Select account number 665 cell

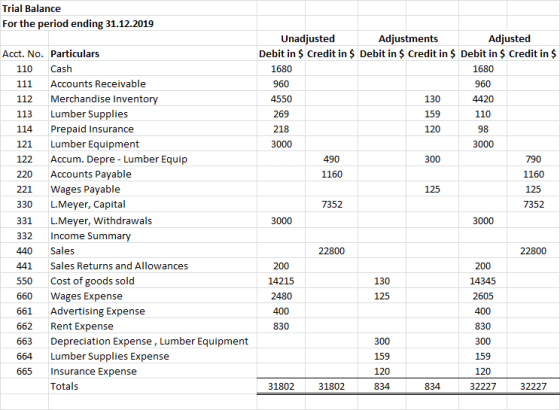[24, 371]
